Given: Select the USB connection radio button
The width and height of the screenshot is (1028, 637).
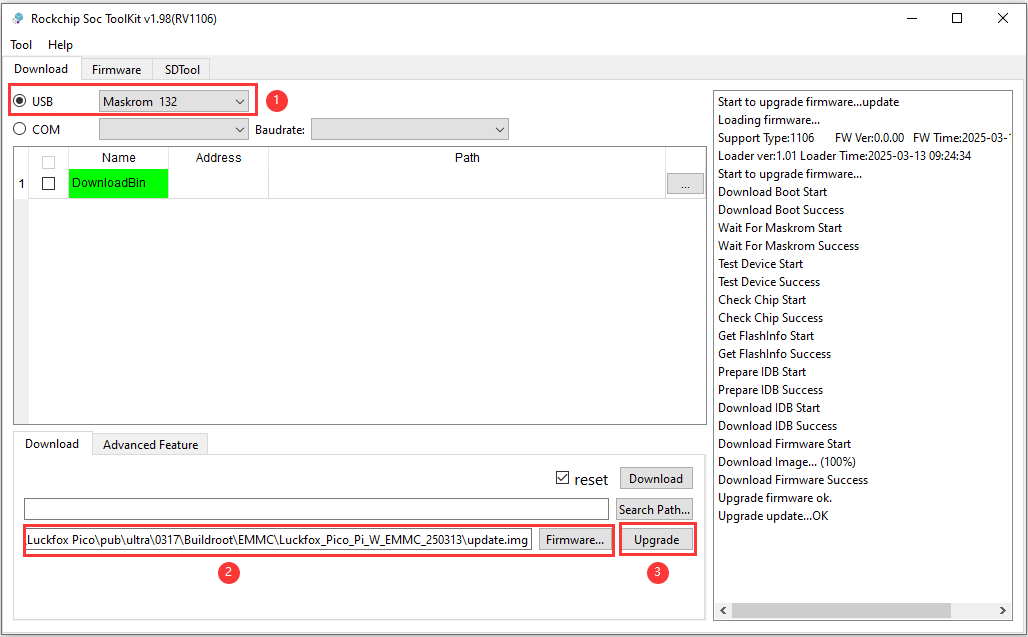Looking at the screenshot, I should click(20, 101).
